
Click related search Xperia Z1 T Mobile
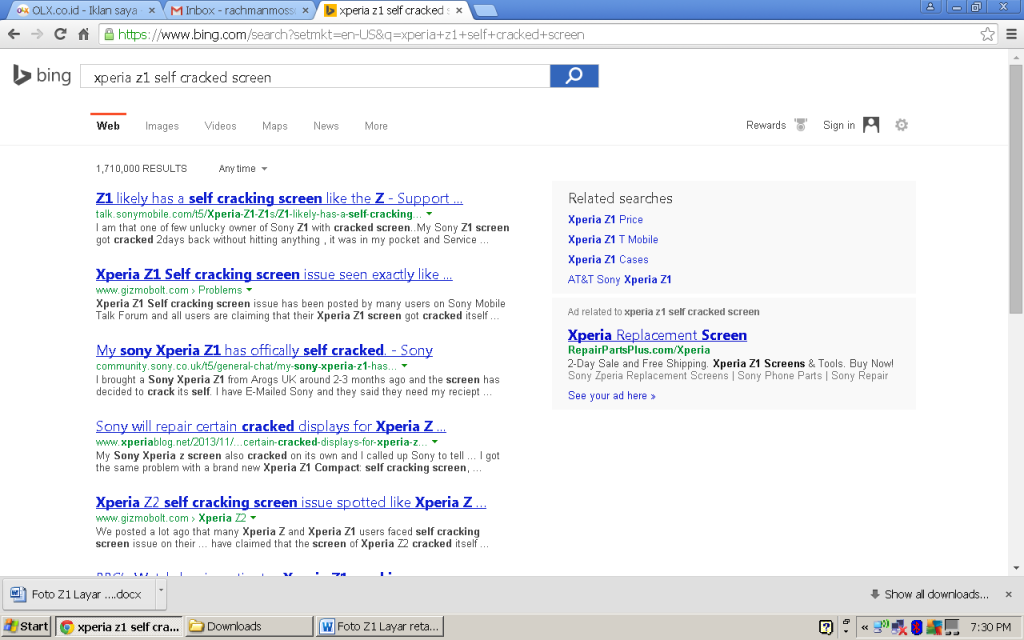pos(613,240)
